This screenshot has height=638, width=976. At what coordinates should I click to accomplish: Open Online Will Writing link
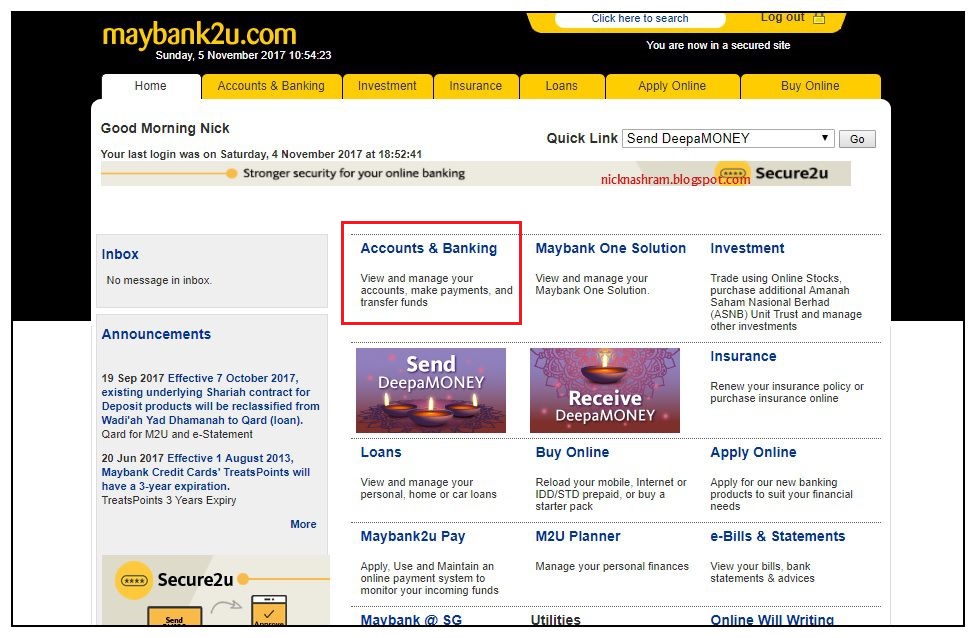772,620
